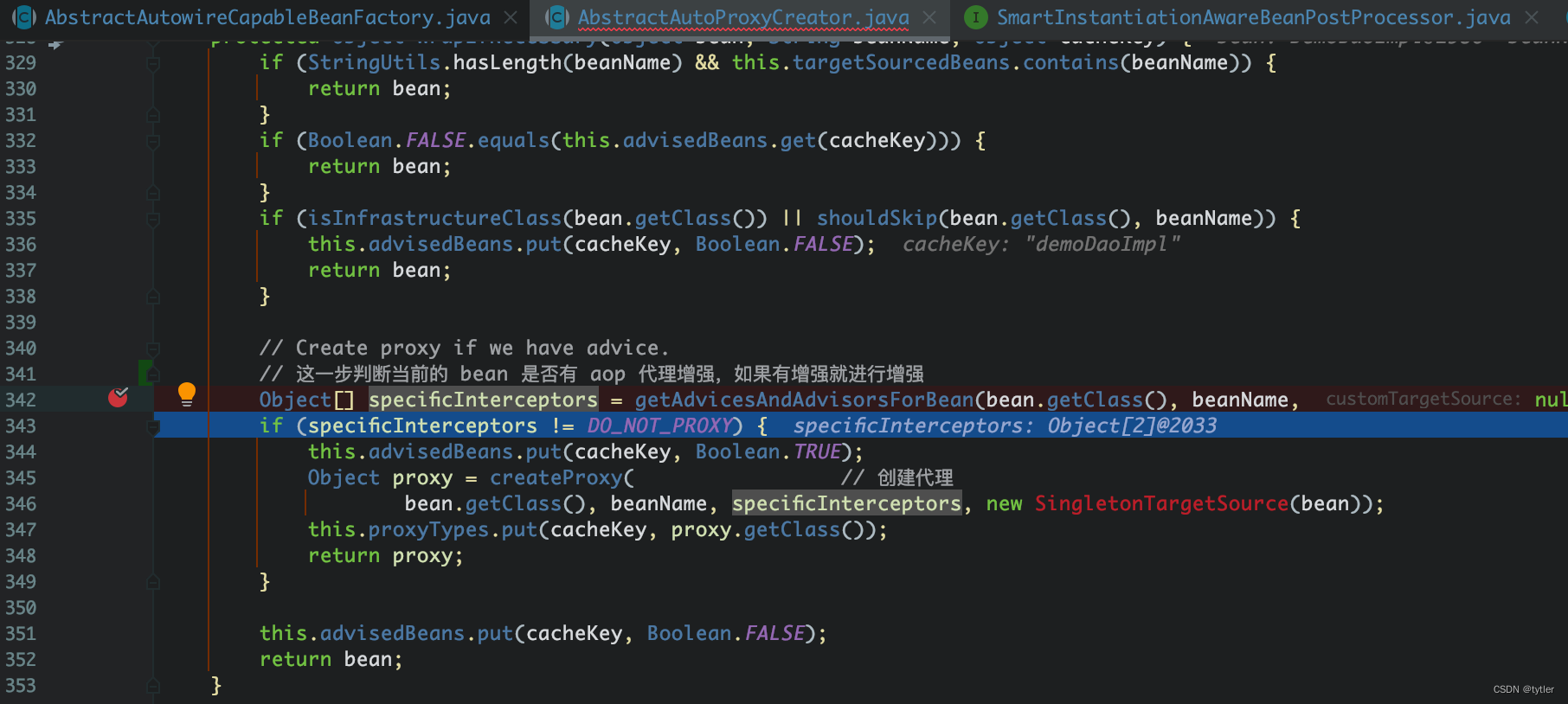Collapse the comment block at line 340
This screenshot has height=704, width=1568.
(x=153, y=349)
